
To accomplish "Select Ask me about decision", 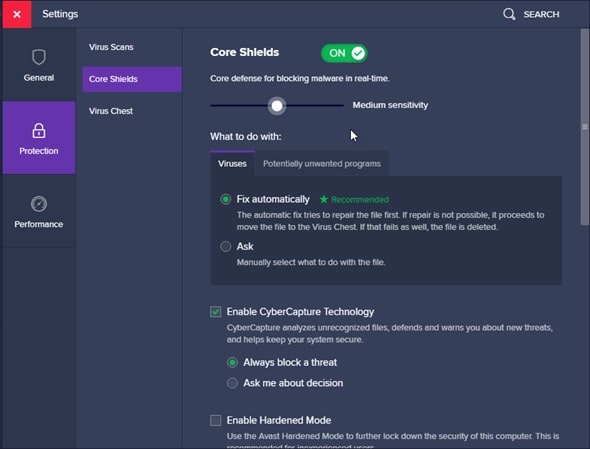I will click(232, 383).
